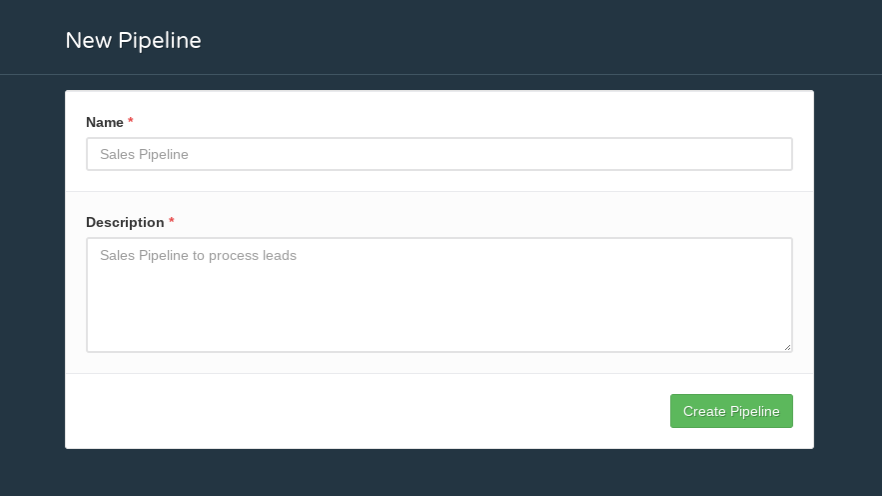Click the 'Sales Pipeline to process leads' placeholder
The width and height of the screenshot is (882, 496).
click(x=198, y=256)
